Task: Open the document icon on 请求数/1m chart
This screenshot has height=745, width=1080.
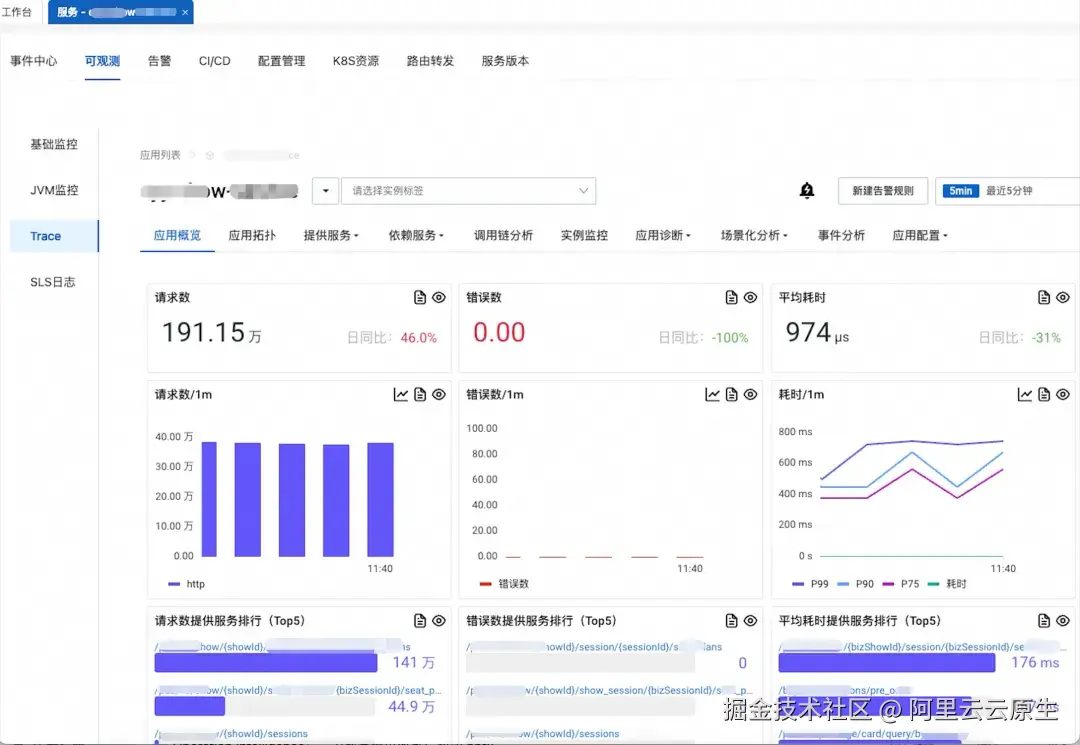Action: (420, 394)
